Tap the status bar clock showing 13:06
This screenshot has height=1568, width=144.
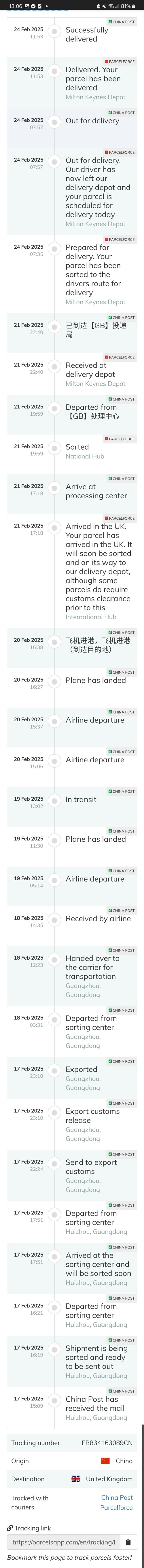click(x=15, y=6)
